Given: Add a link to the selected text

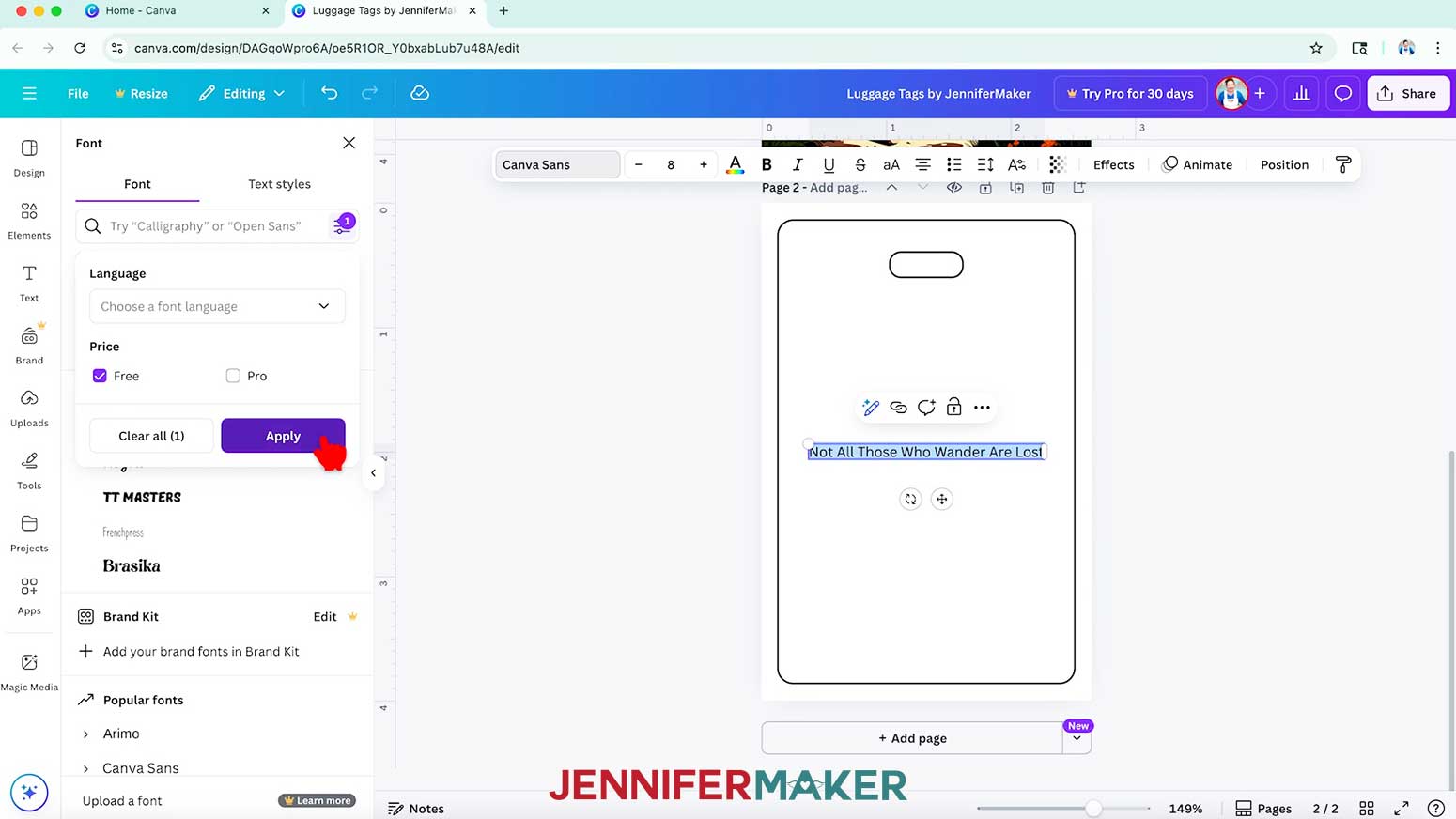Looking at the screenshot, I should [x=899, y=408].
